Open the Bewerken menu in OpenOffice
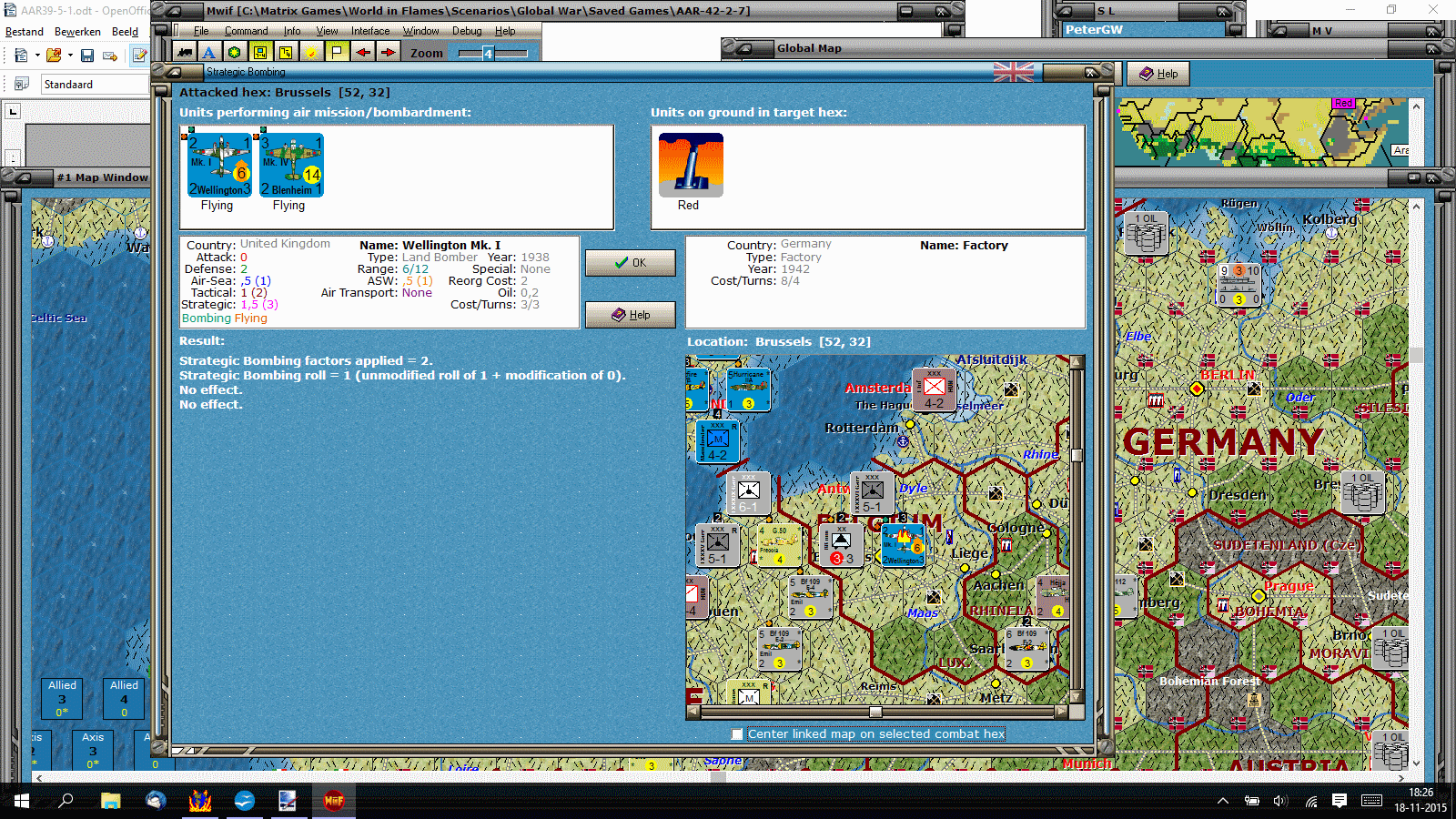This screenshot has height=819, width=1456. [77, 32]
